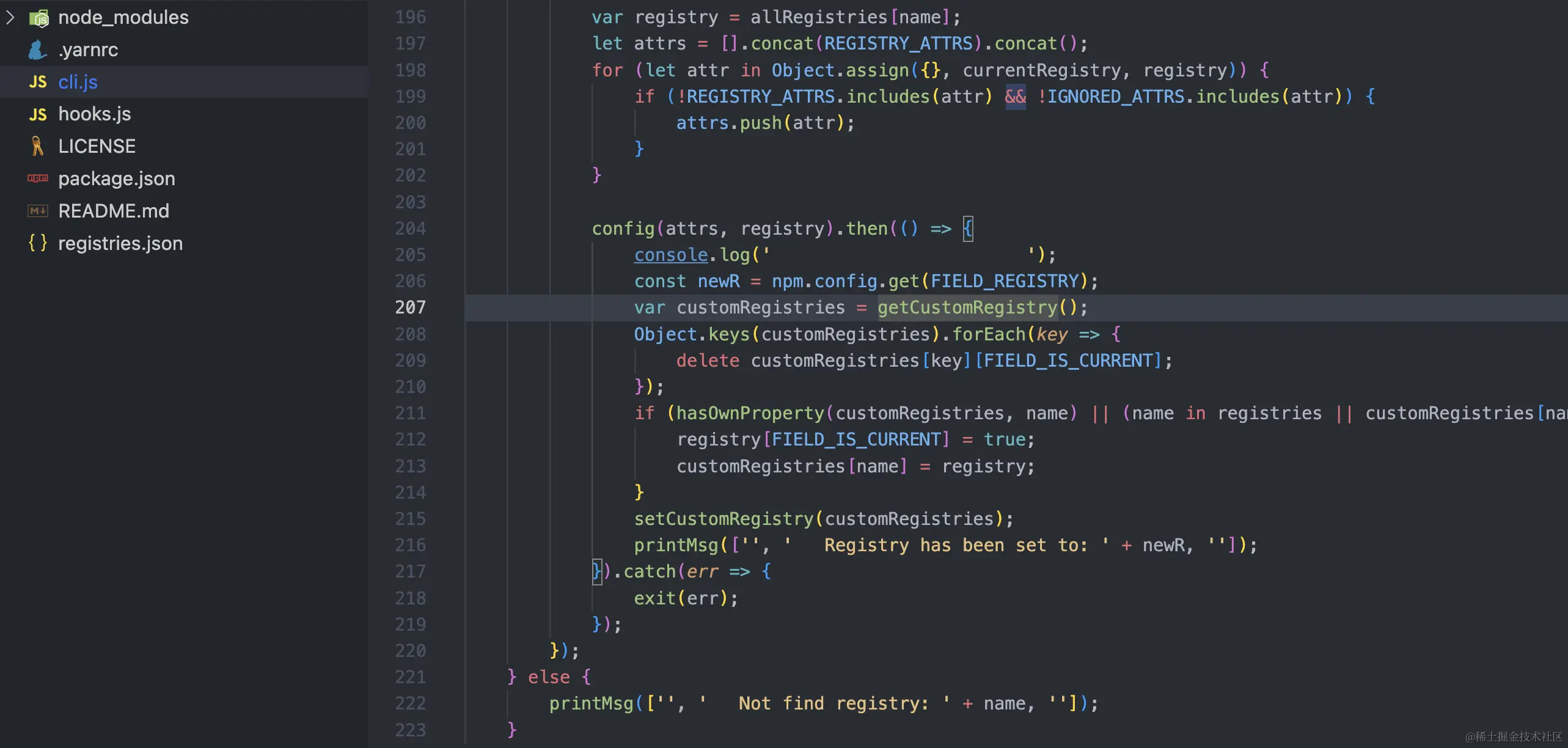Click the node_modules folder icon
This screenshot has width=1568, height=748.
[x=38, y=18]
